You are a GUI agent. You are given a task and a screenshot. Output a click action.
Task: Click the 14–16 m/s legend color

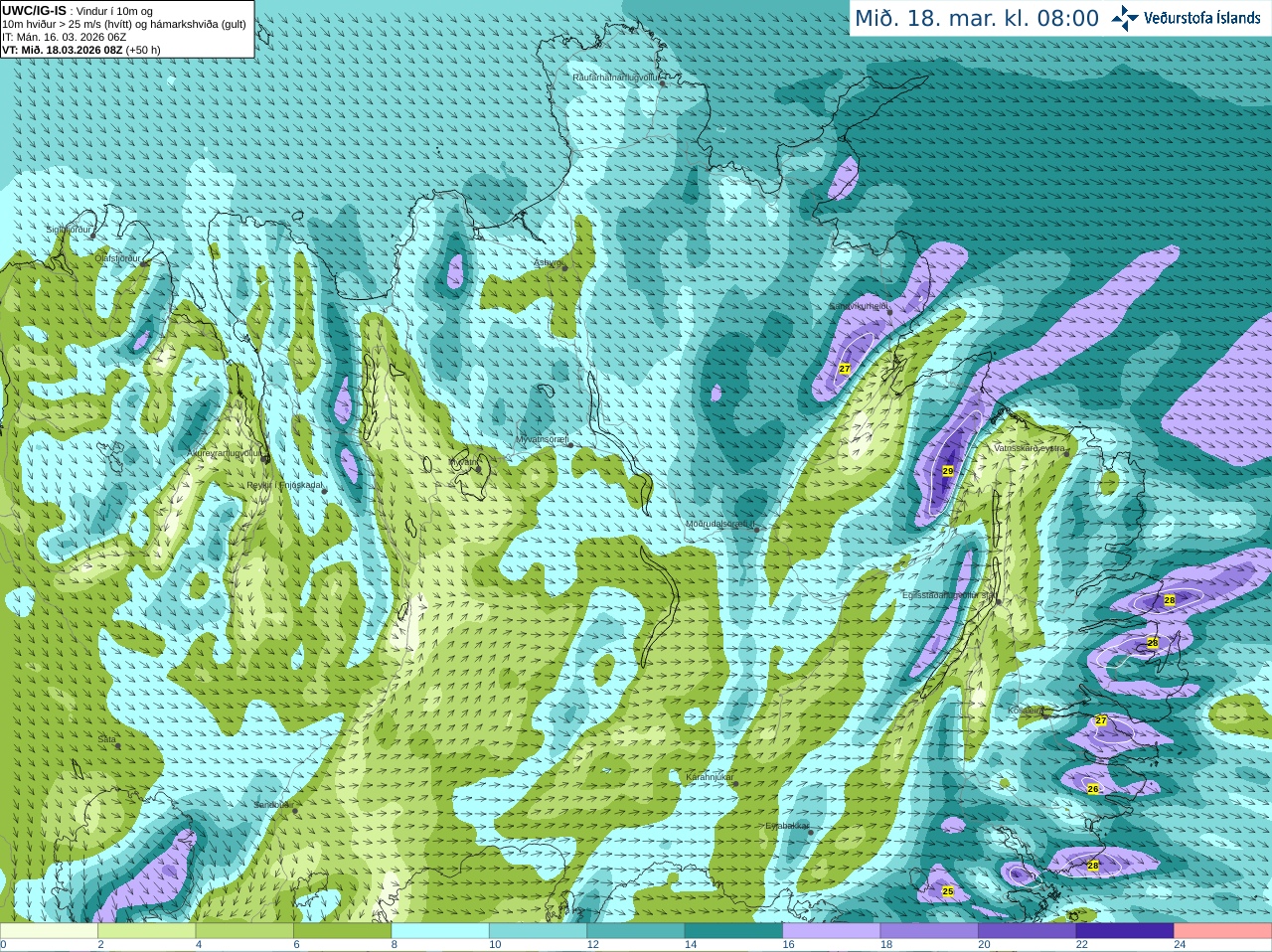(x=733, y=931)
